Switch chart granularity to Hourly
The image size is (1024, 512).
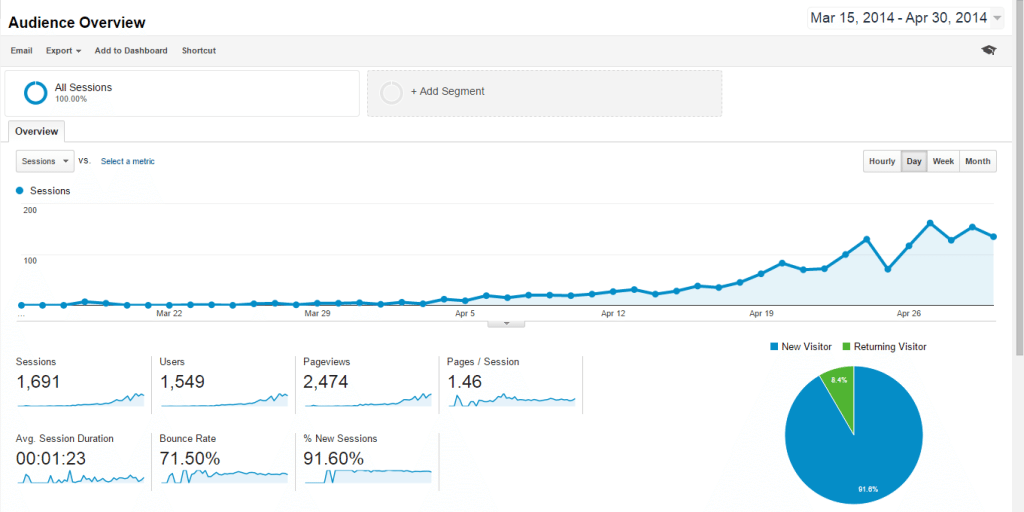(882, 161)
